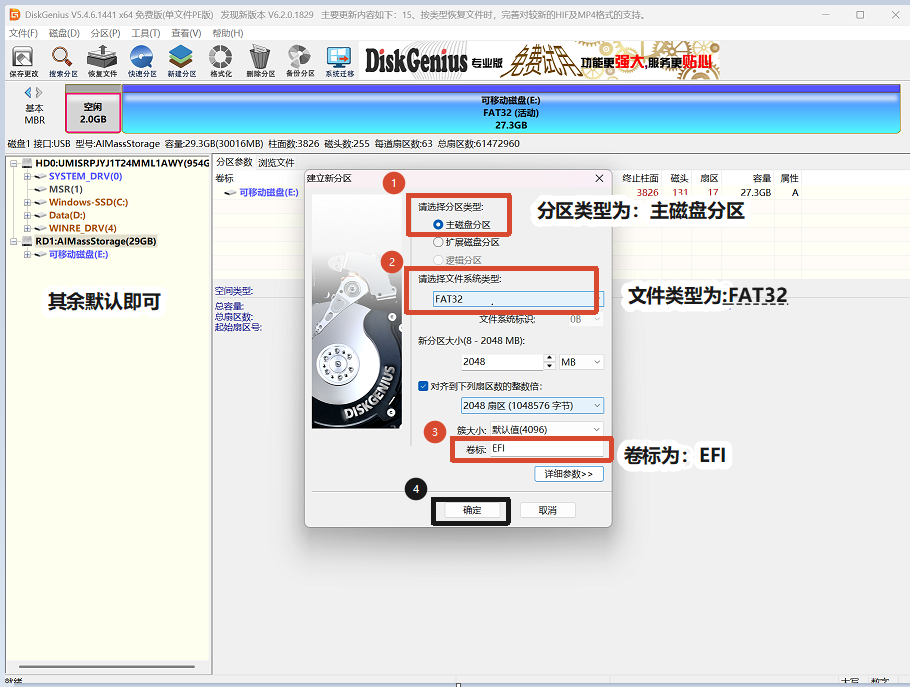Open the 工具(T) menu
Screen dimensions: 910x687
[x=146, y=33]
